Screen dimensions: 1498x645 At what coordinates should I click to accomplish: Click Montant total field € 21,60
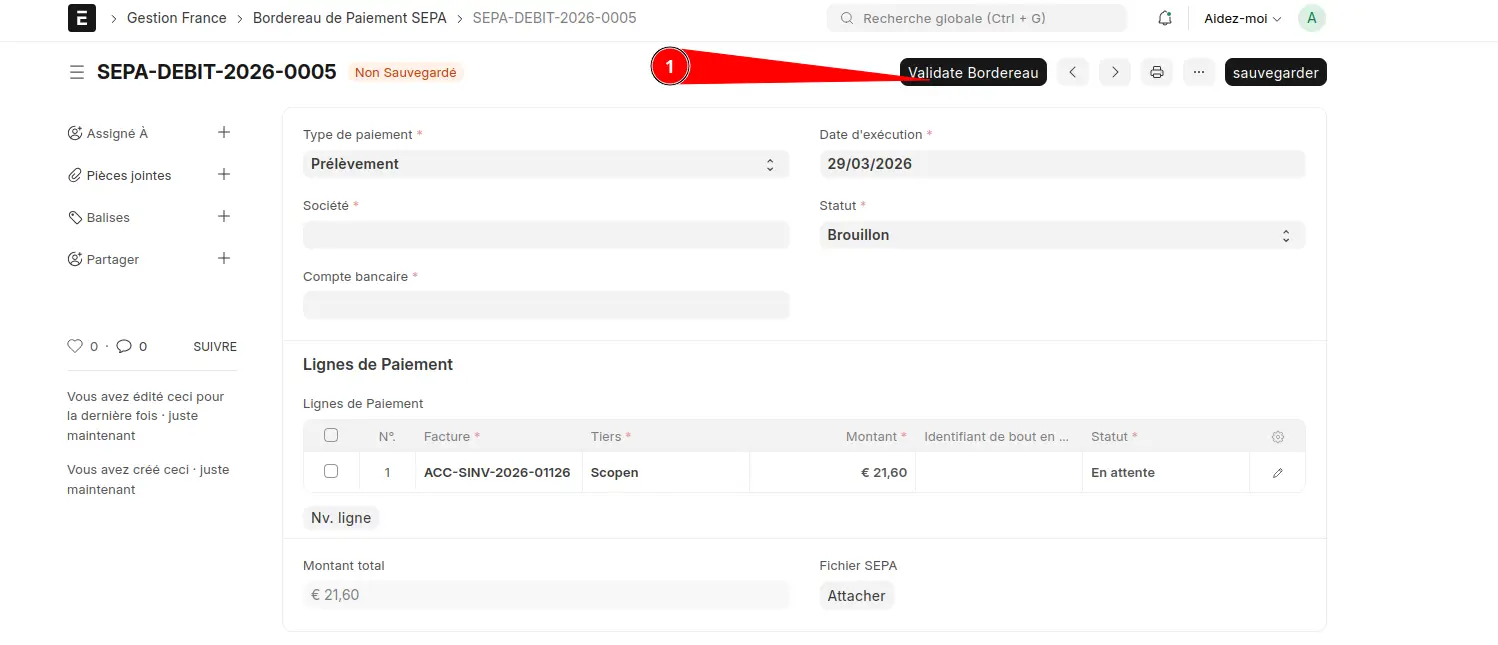(x=546, y=595)
